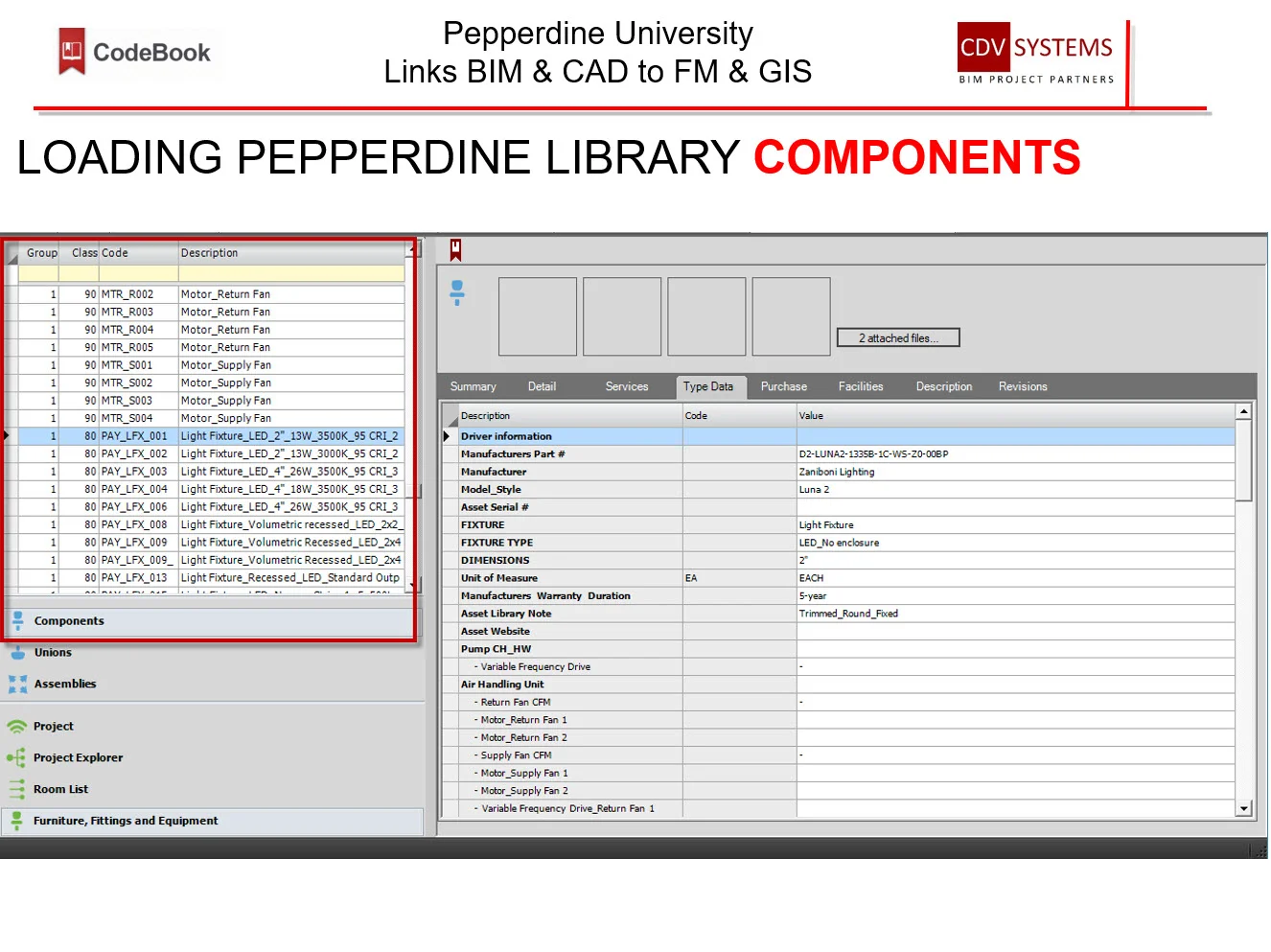
Task: Open the Components section
Action: click(209, 621)
